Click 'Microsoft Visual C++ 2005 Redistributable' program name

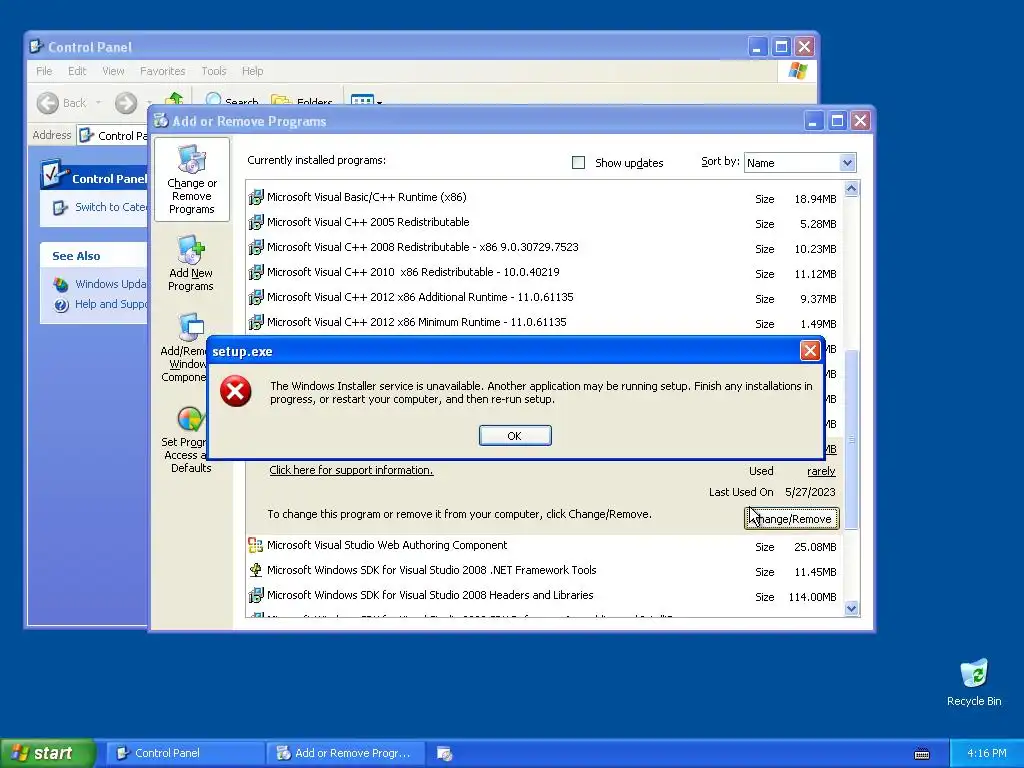click(x=368, y=222)
